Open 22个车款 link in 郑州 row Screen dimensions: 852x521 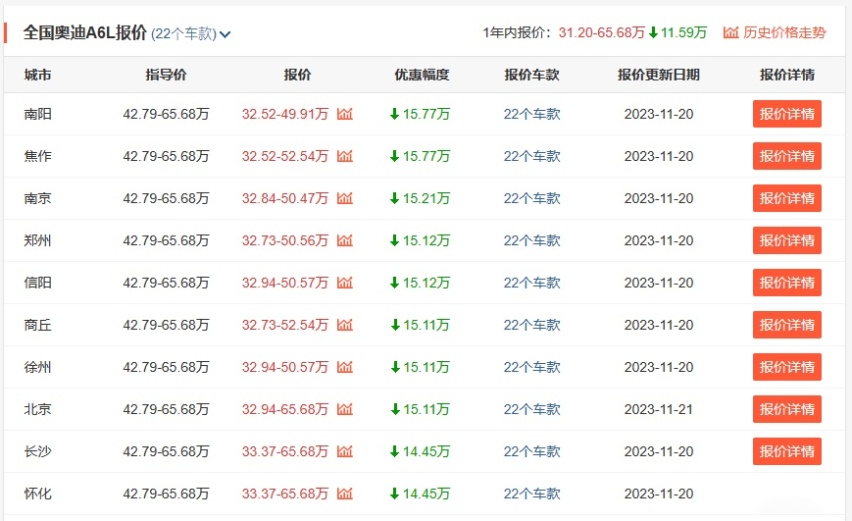[x=531, y=241]
